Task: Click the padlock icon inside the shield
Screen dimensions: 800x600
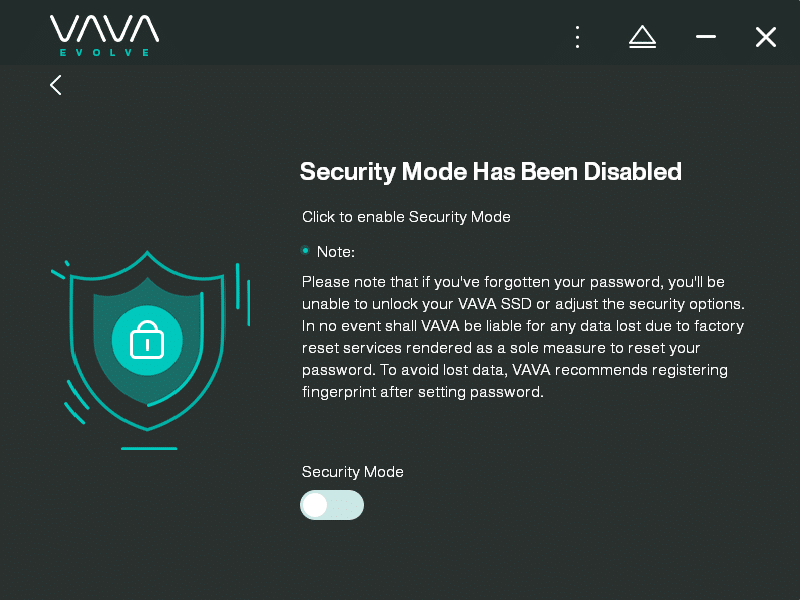Action: pyautogui.click(x=147, y=340)
